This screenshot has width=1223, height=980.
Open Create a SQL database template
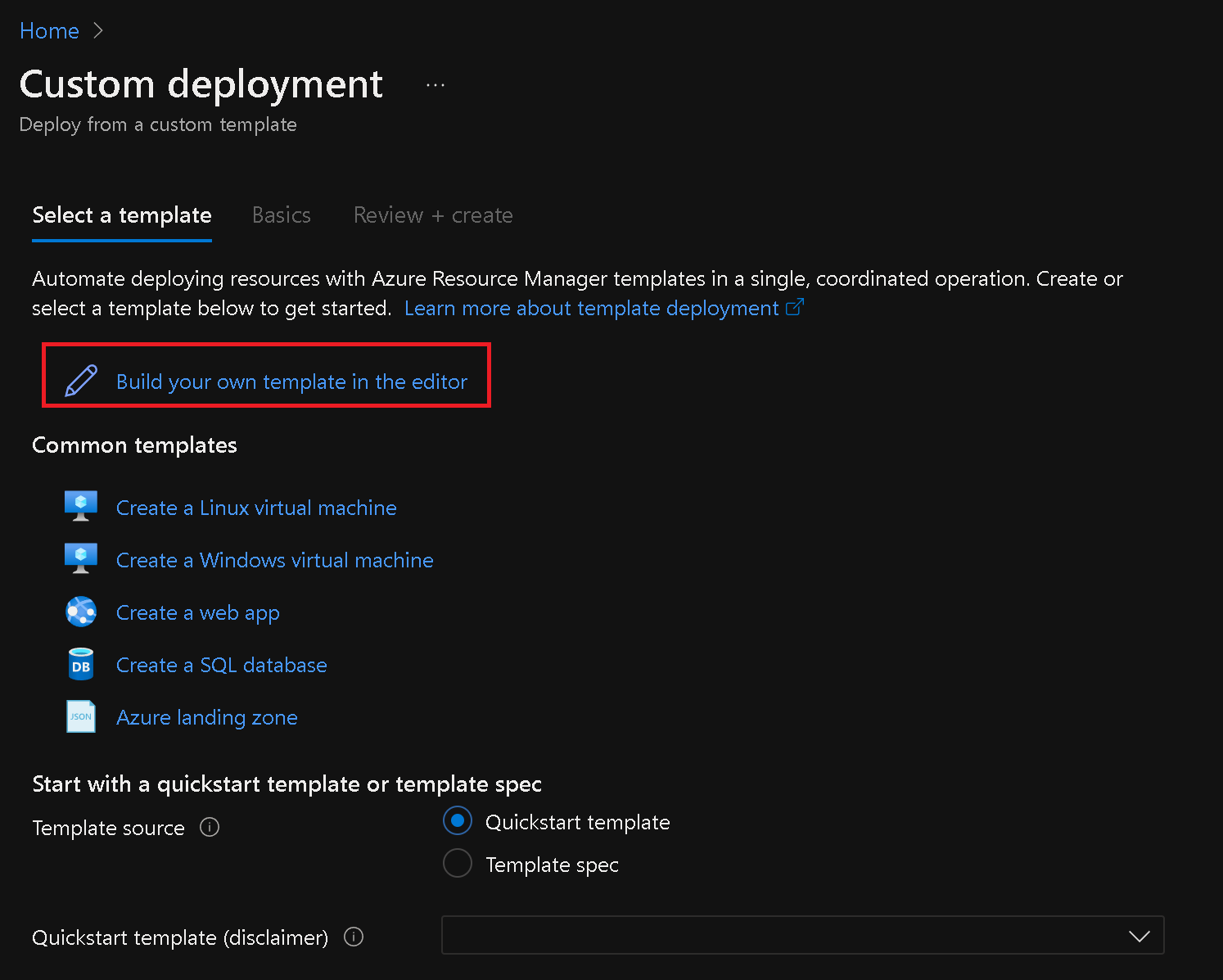tap(222, 665)
